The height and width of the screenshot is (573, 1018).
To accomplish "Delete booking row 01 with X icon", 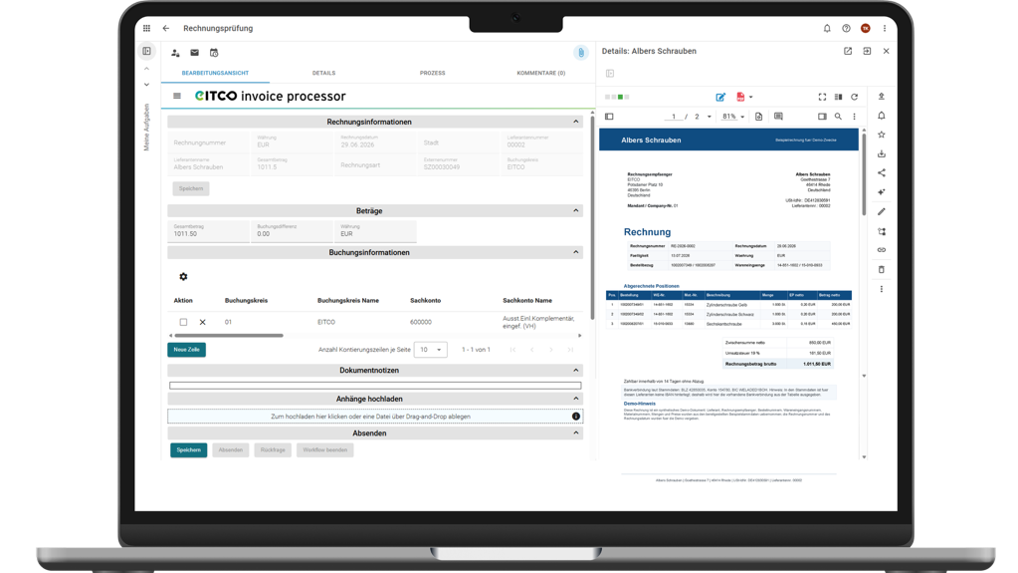I will (203, 322).
